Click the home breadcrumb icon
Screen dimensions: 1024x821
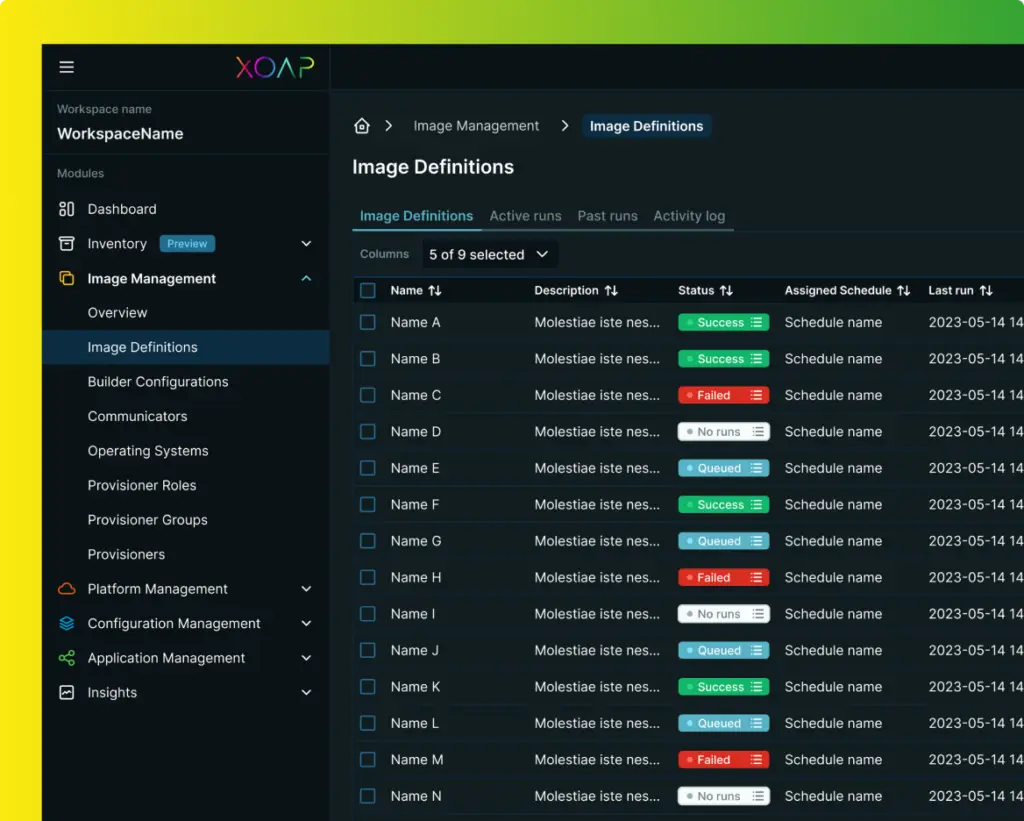click(361, 125)
